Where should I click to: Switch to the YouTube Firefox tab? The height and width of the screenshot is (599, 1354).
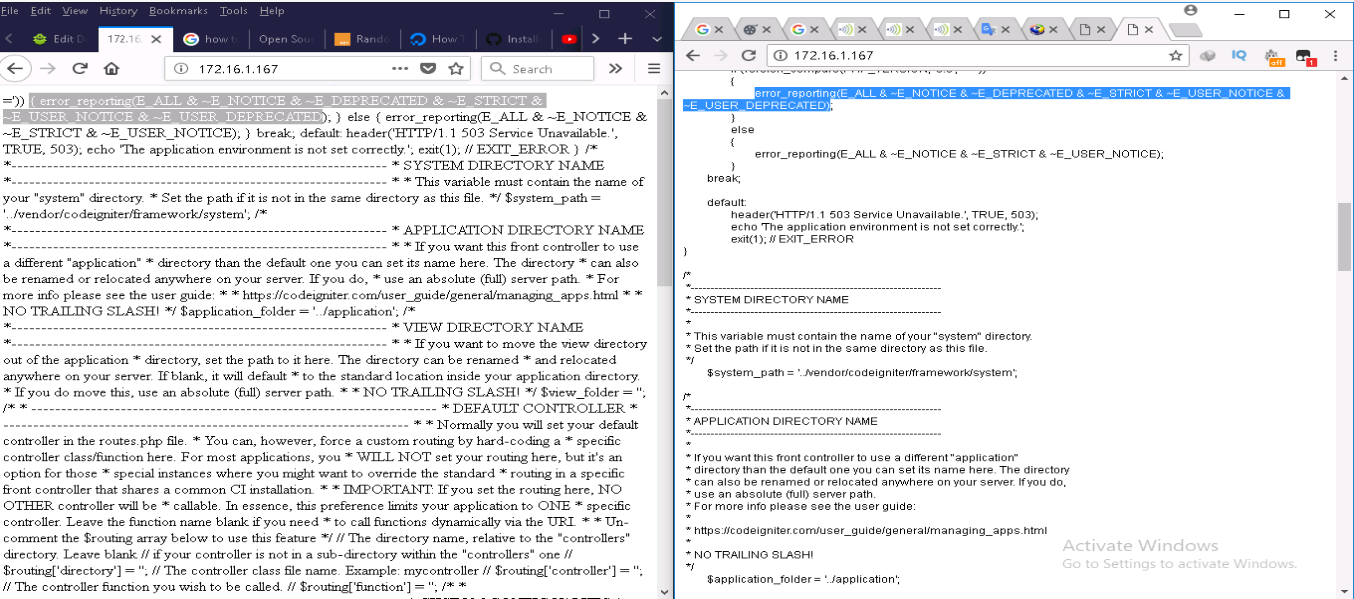[568, 39]
